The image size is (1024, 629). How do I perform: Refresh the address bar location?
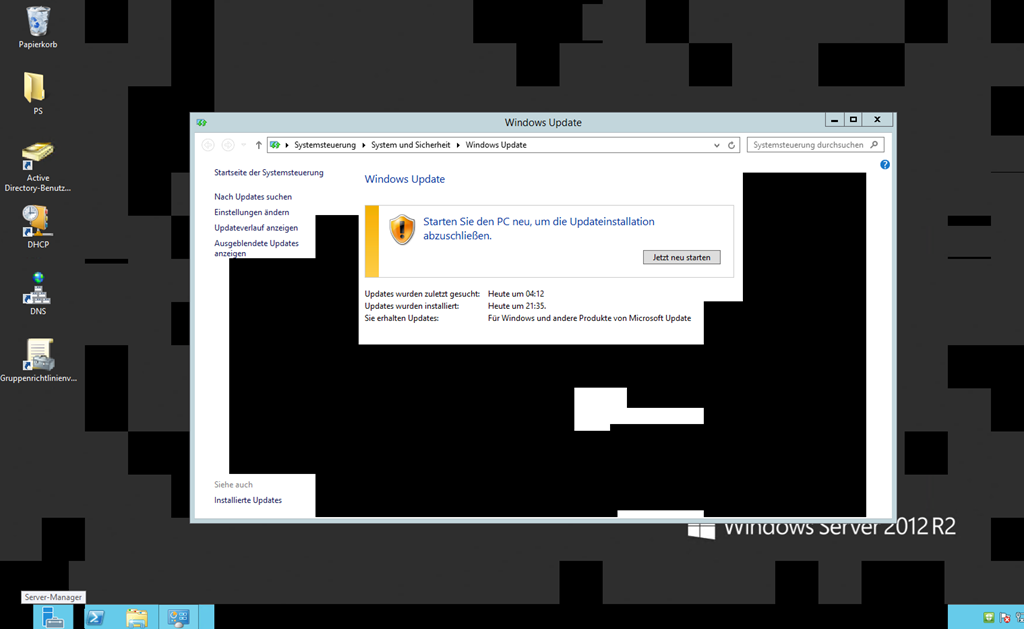tap(732, 145)
